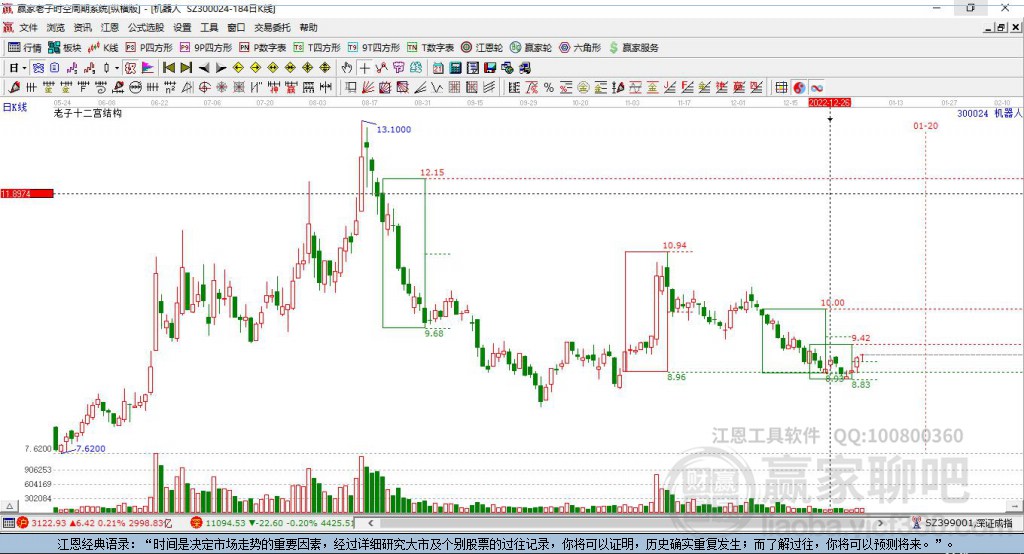Jump to last bar icon
Screen dimensions: 1024x554
click(186, 68)
